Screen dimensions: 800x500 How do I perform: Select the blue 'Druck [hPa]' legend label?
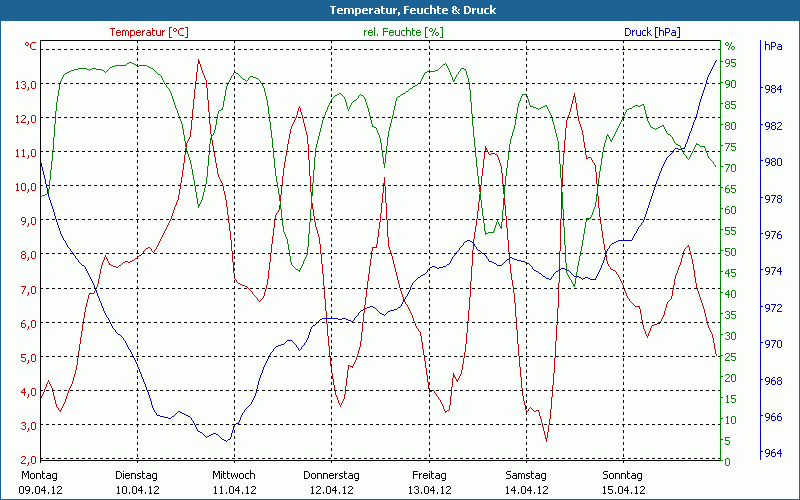(x=652, y=32)
